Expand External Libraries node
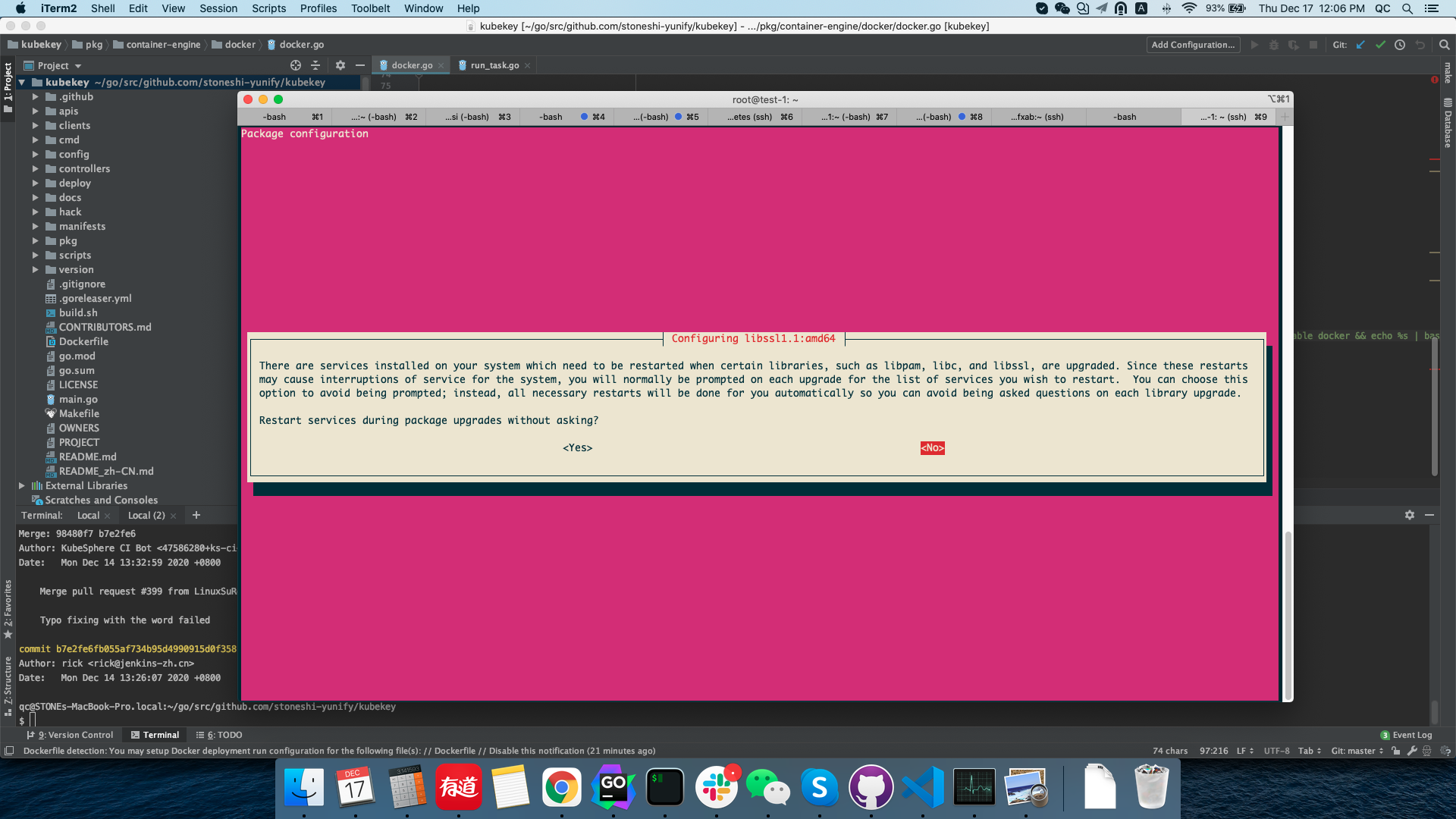The image size is (1456, 819). (x=21, y=486)
